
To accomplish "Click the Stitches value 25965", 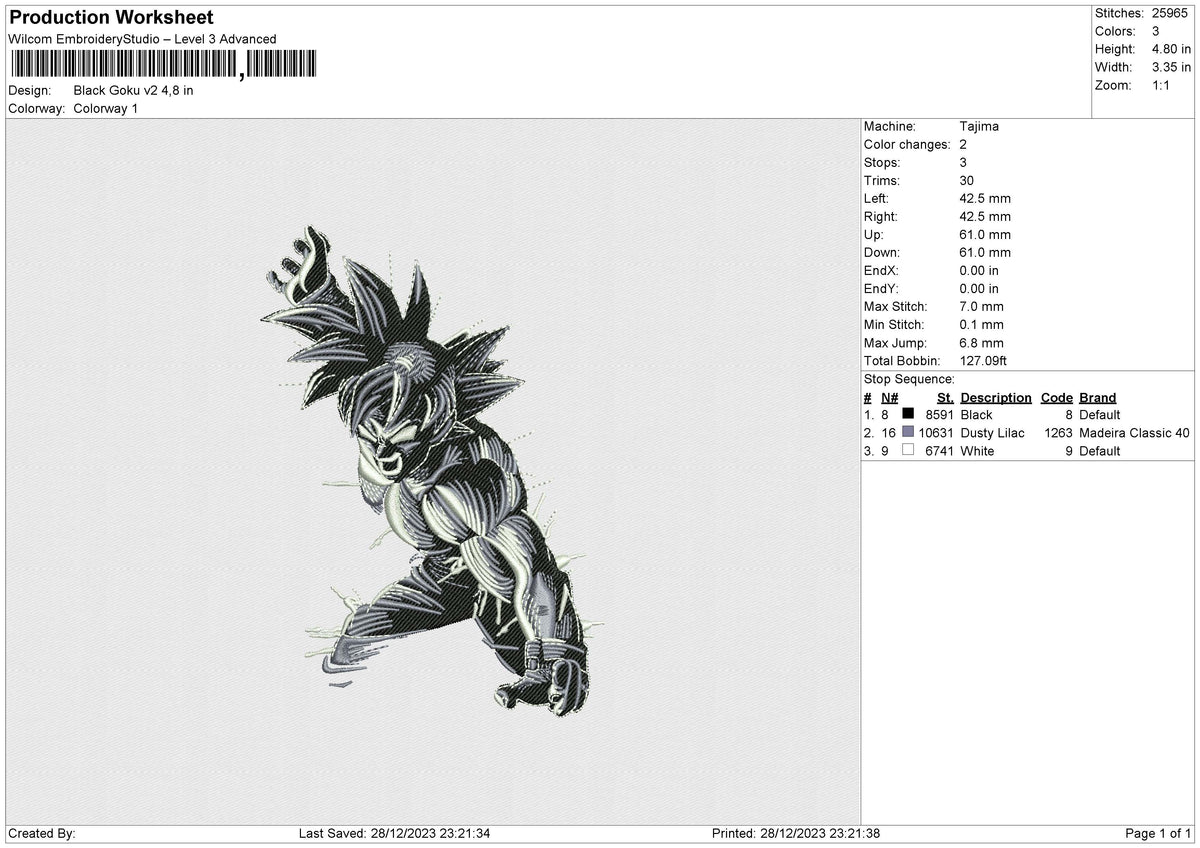I will tap(1171, 13).
